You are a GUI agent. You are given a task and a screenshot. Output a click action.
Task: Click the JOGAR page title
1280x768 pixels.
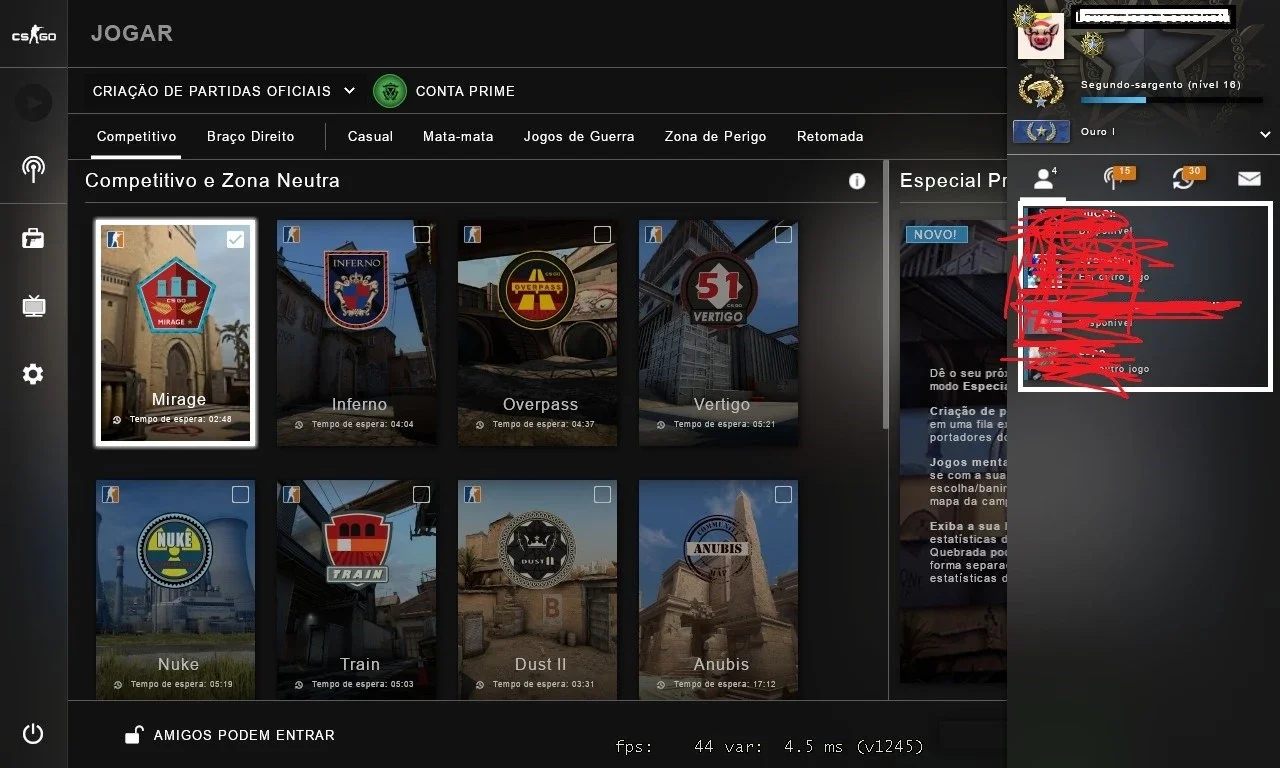(132, 34)
